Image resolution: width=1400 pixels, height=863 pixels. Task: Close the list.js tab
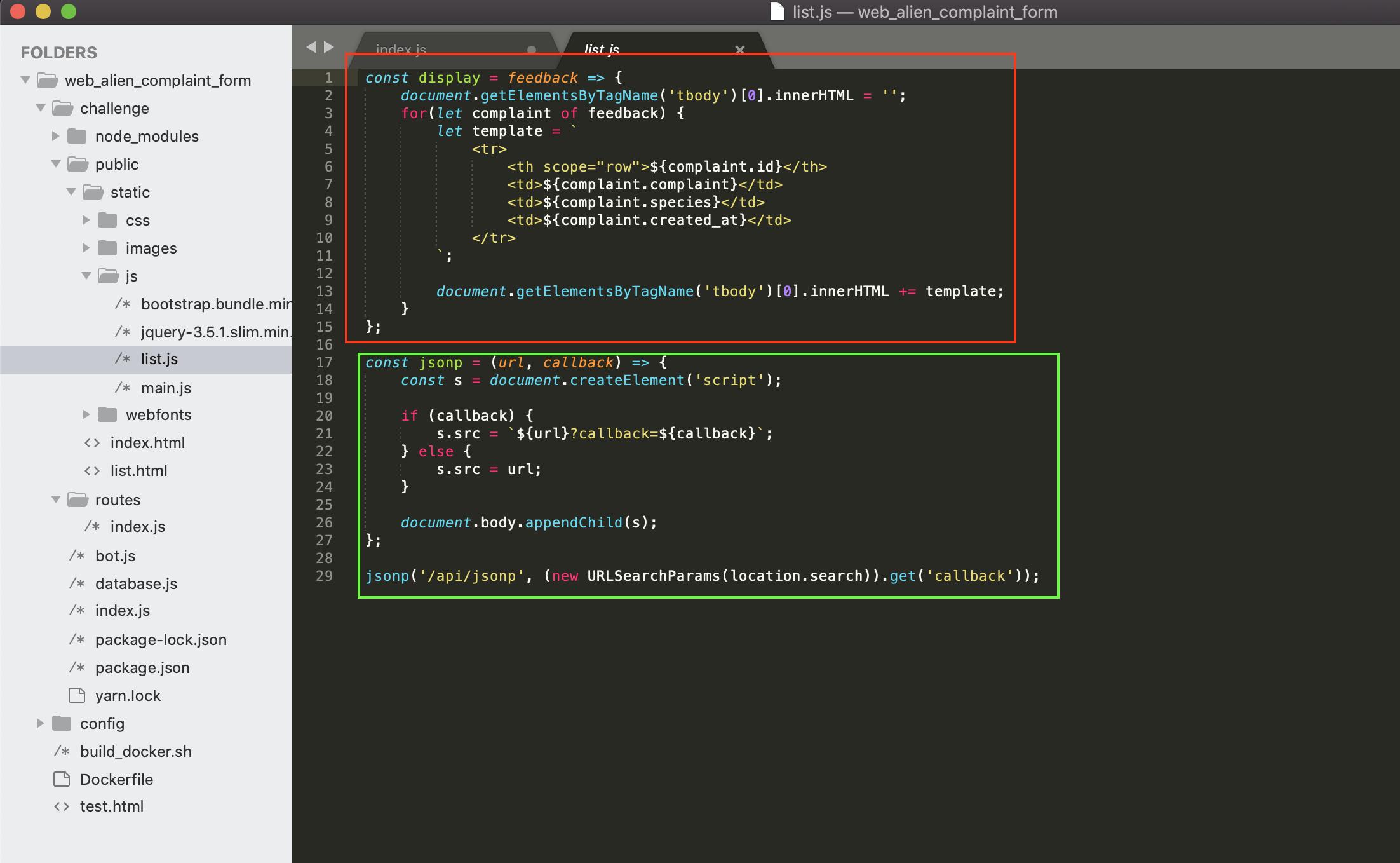click(x=740, y=50)
